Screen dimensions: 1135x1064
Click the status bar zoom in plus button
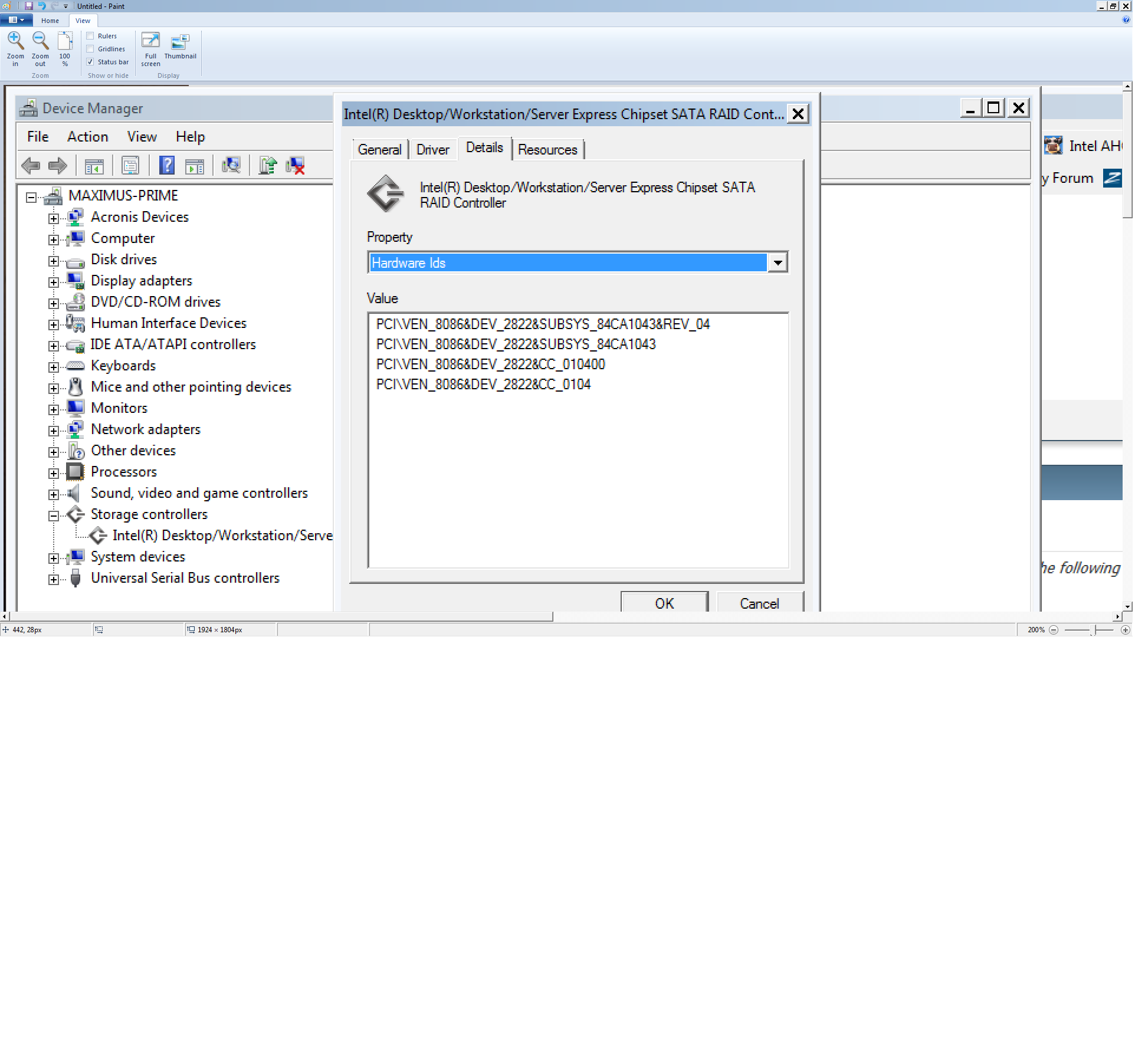[1126, 630]
